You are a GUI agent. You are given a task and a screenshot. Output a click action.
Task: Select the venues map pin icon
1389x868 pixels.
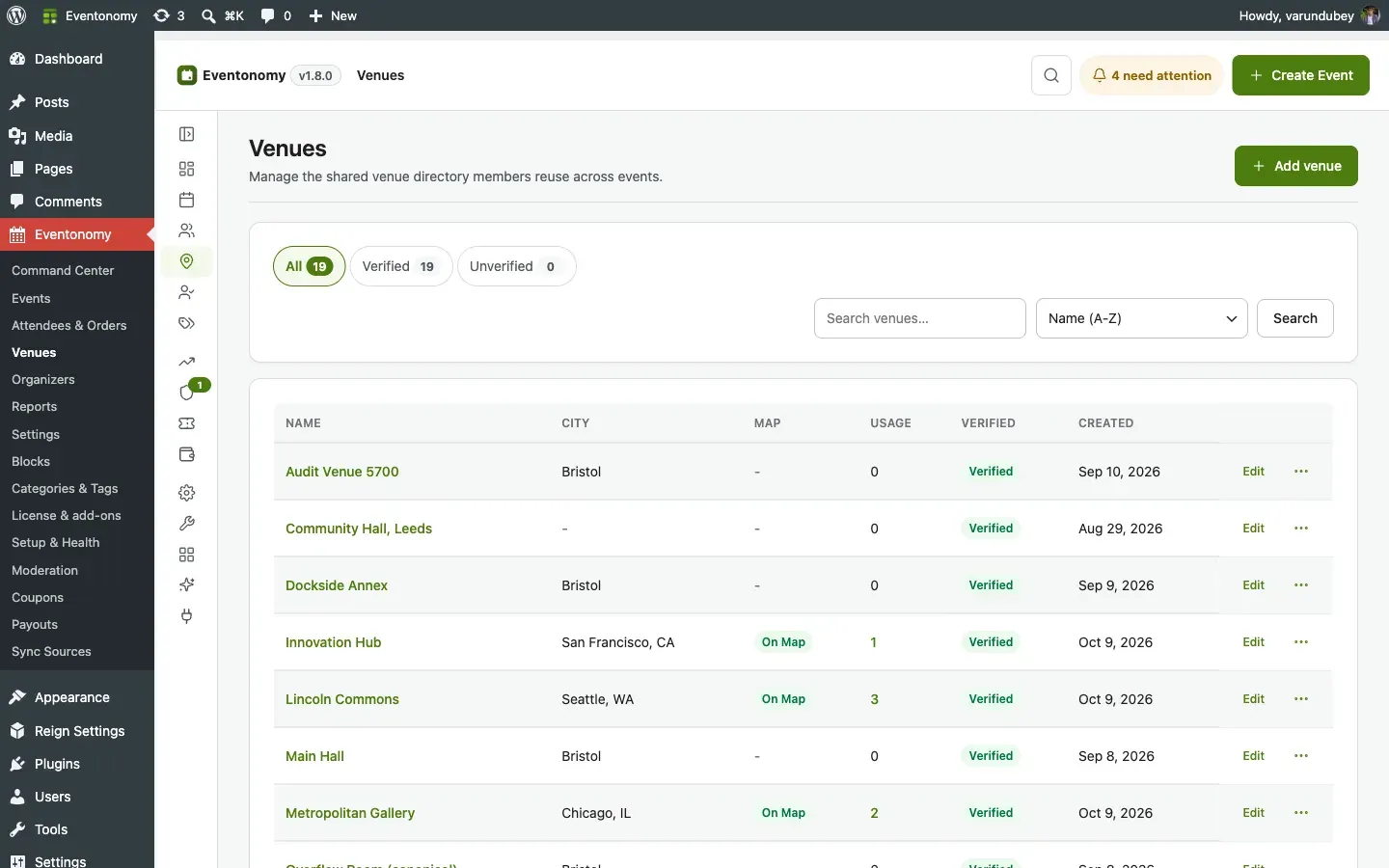pyautogui.click(x=187, y=261)
